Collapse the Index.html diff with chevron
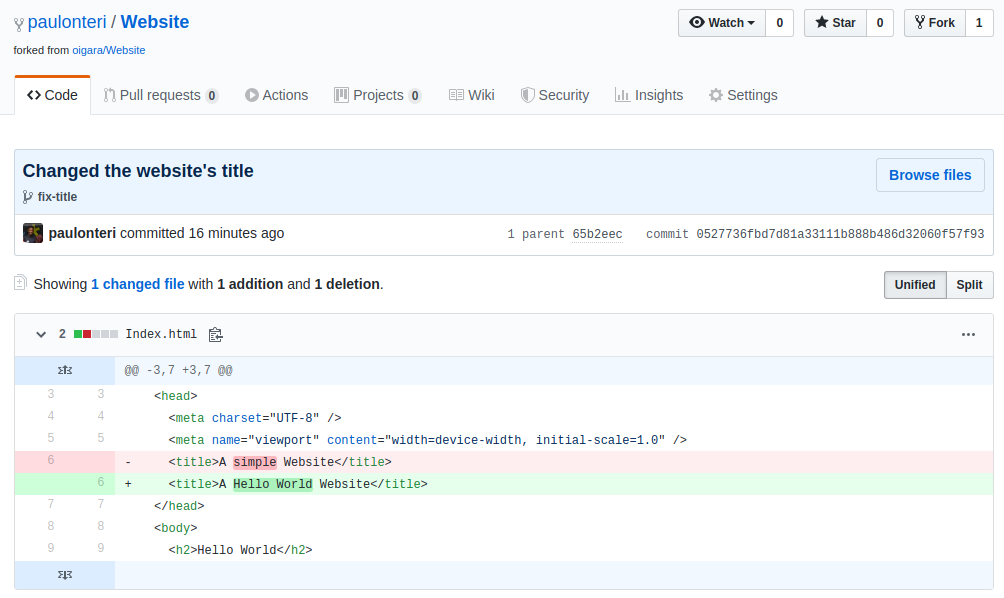 point(41,335)
